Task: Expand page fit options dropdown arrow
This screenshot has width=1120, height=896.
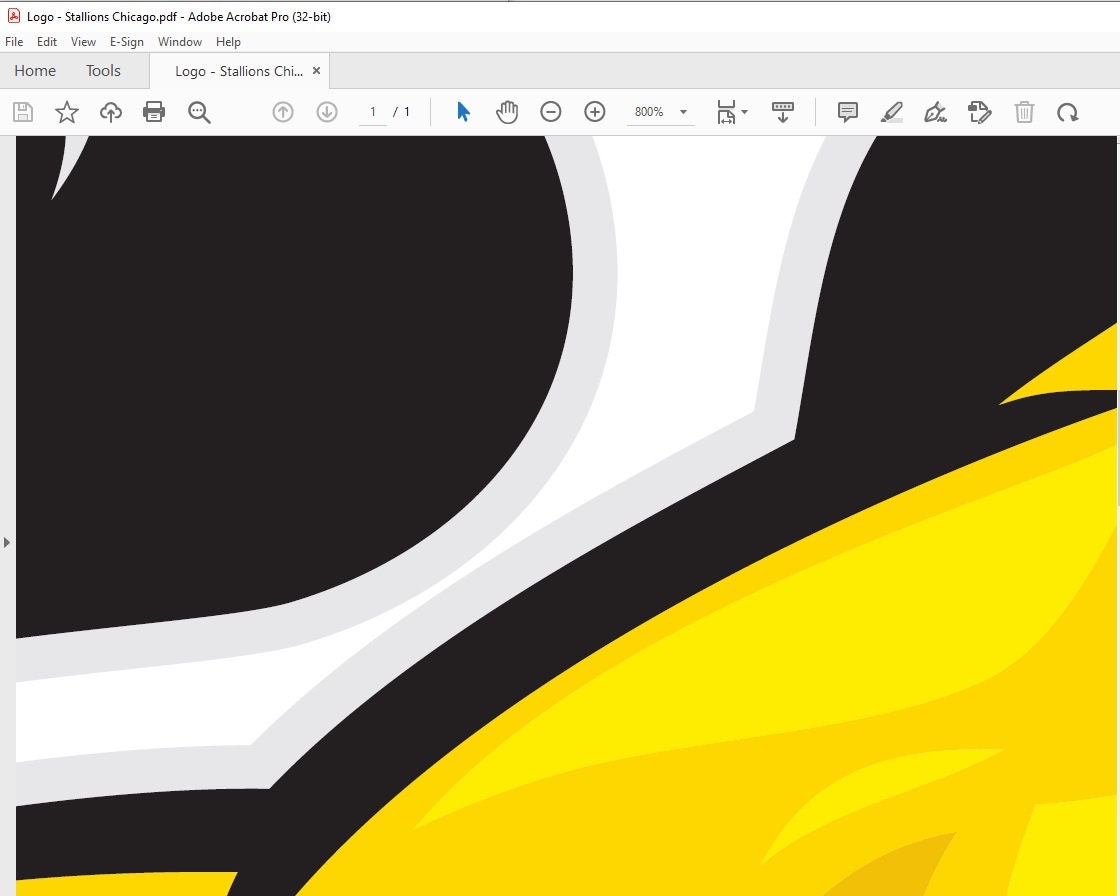Action: pos(745,112)
